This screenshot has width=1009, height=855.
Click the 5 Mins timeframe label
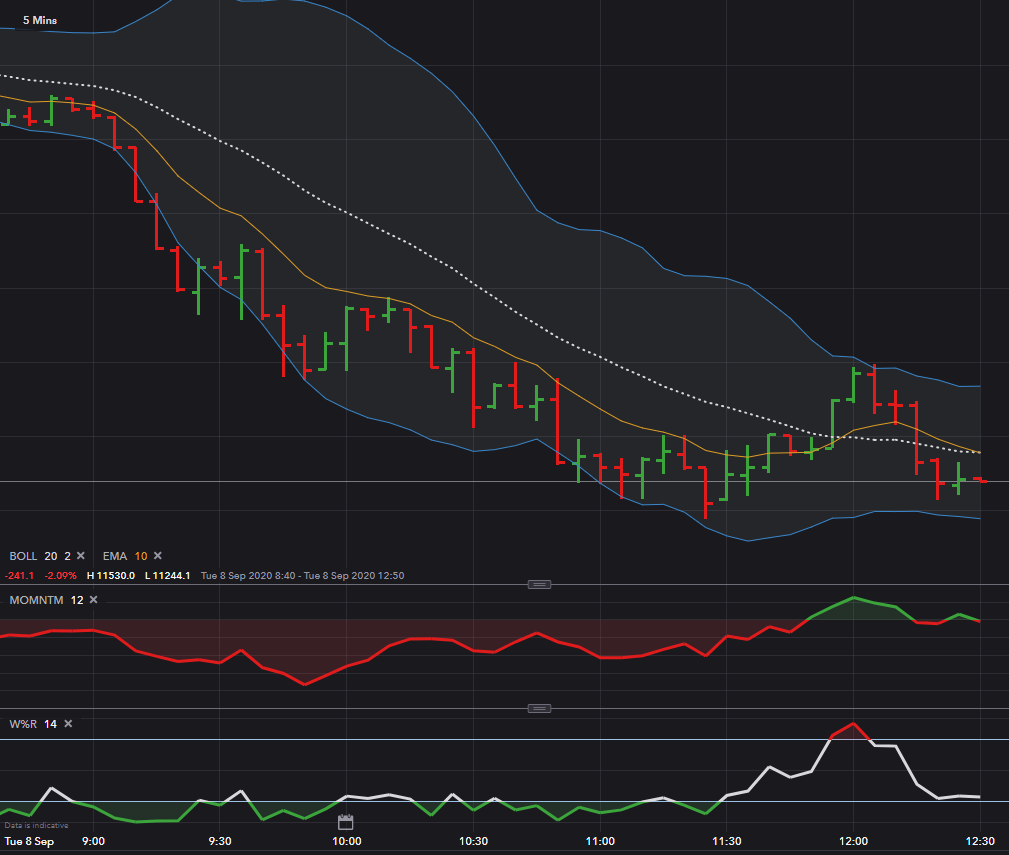coord(40,21)
